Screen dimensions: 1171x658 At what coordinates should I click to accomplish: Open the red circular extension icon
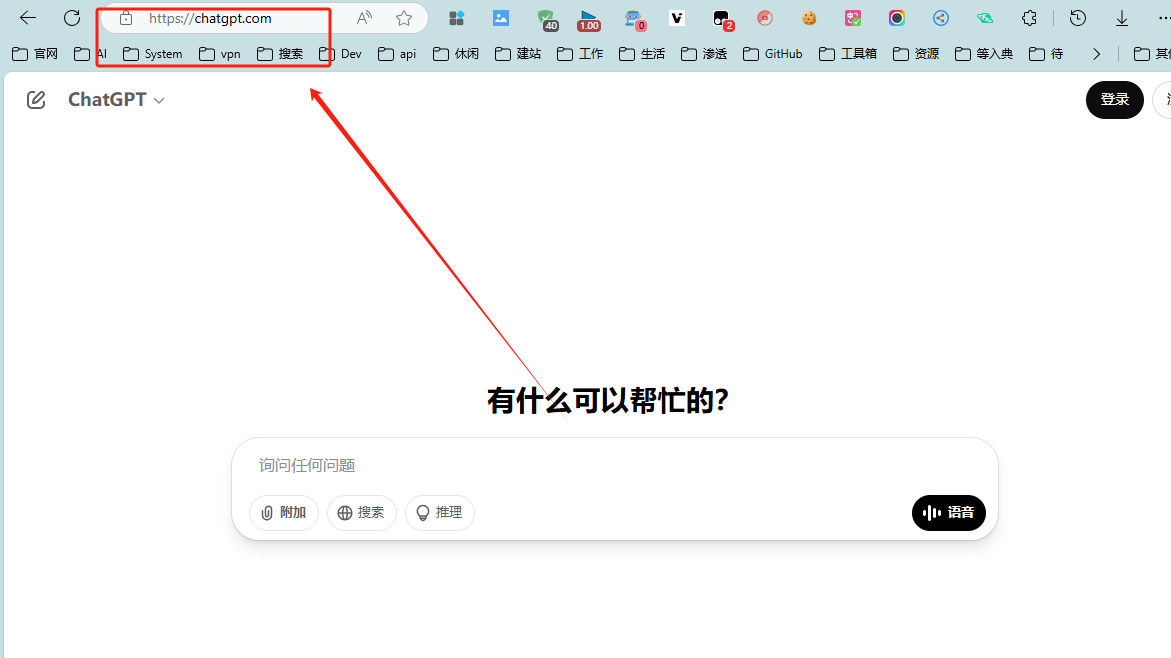(x=765, y=18)
